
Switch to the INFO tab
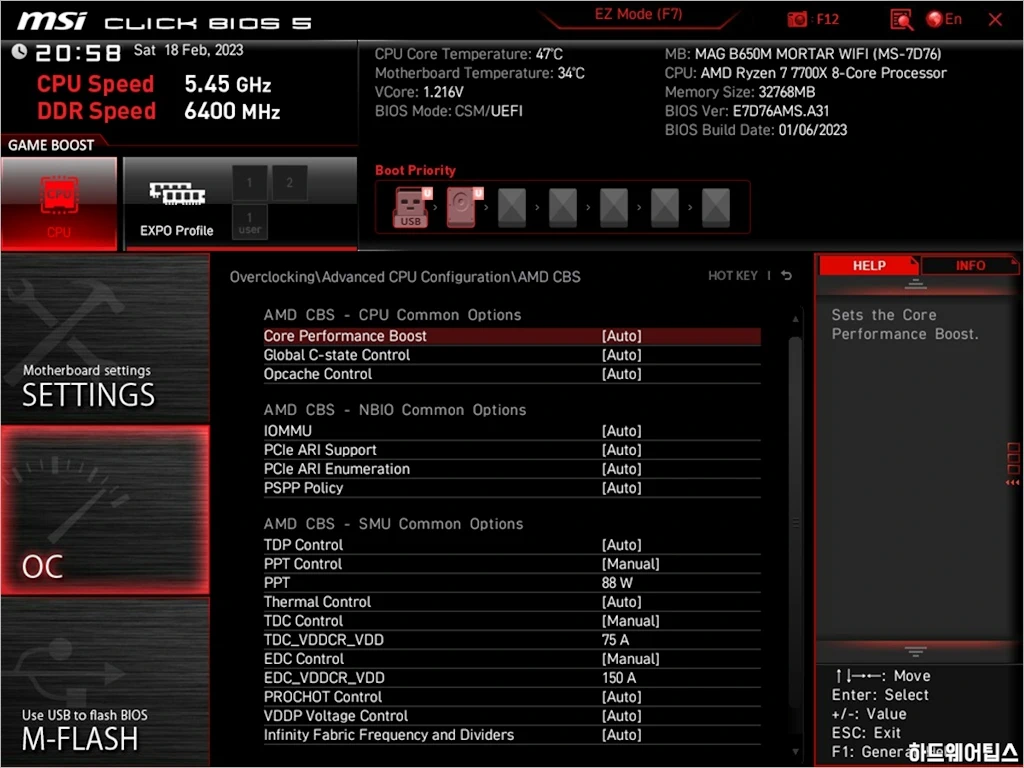(970, 266)
